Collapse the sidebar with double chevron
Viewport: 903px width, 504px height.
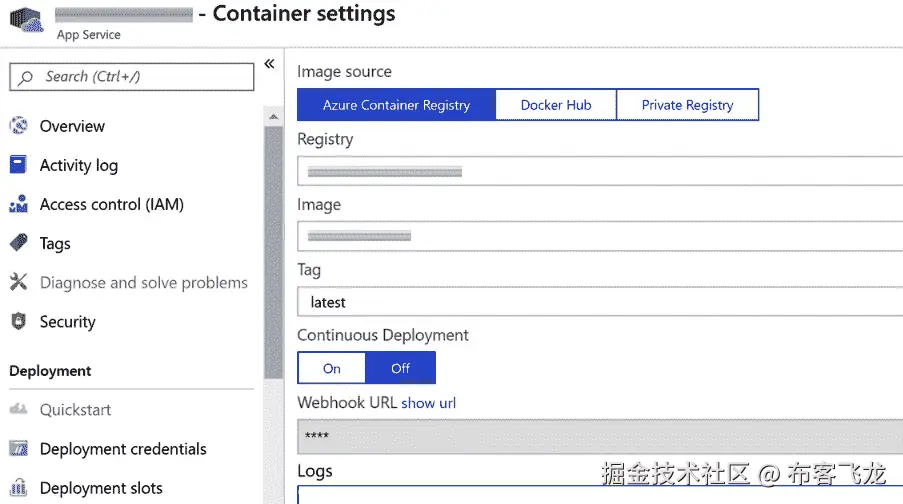pyautogui.click(x=270, y=64)
